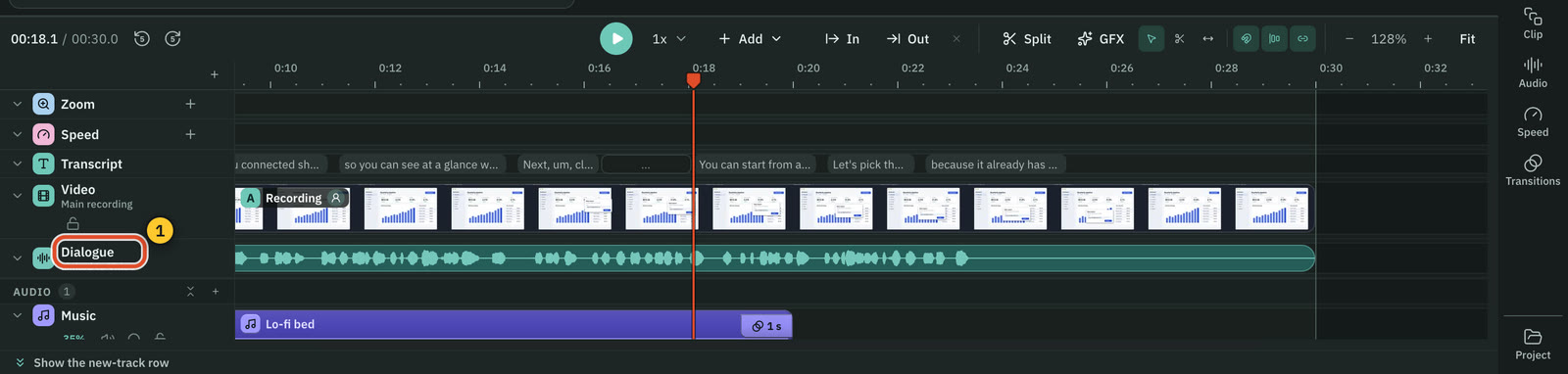Select the pointer selection tool

(1151, 39)
